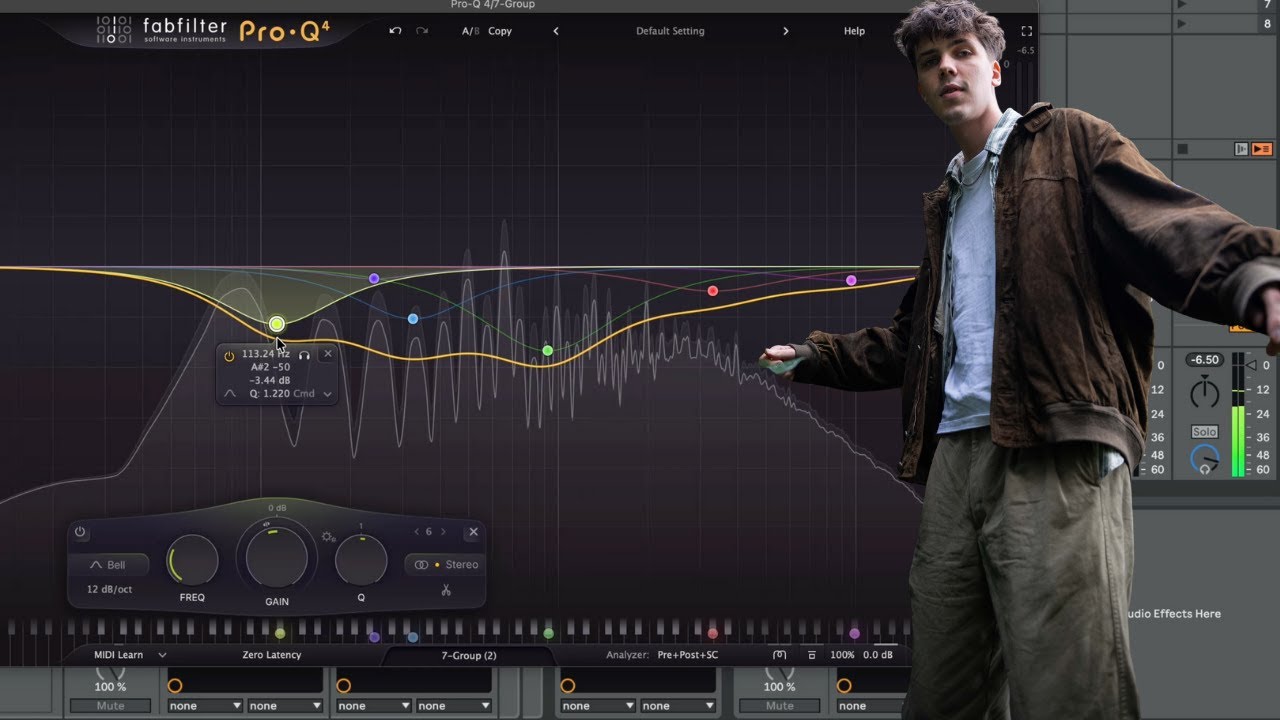Copy current state to other A/B slot
1280x720 pixels.
(500, 31)
